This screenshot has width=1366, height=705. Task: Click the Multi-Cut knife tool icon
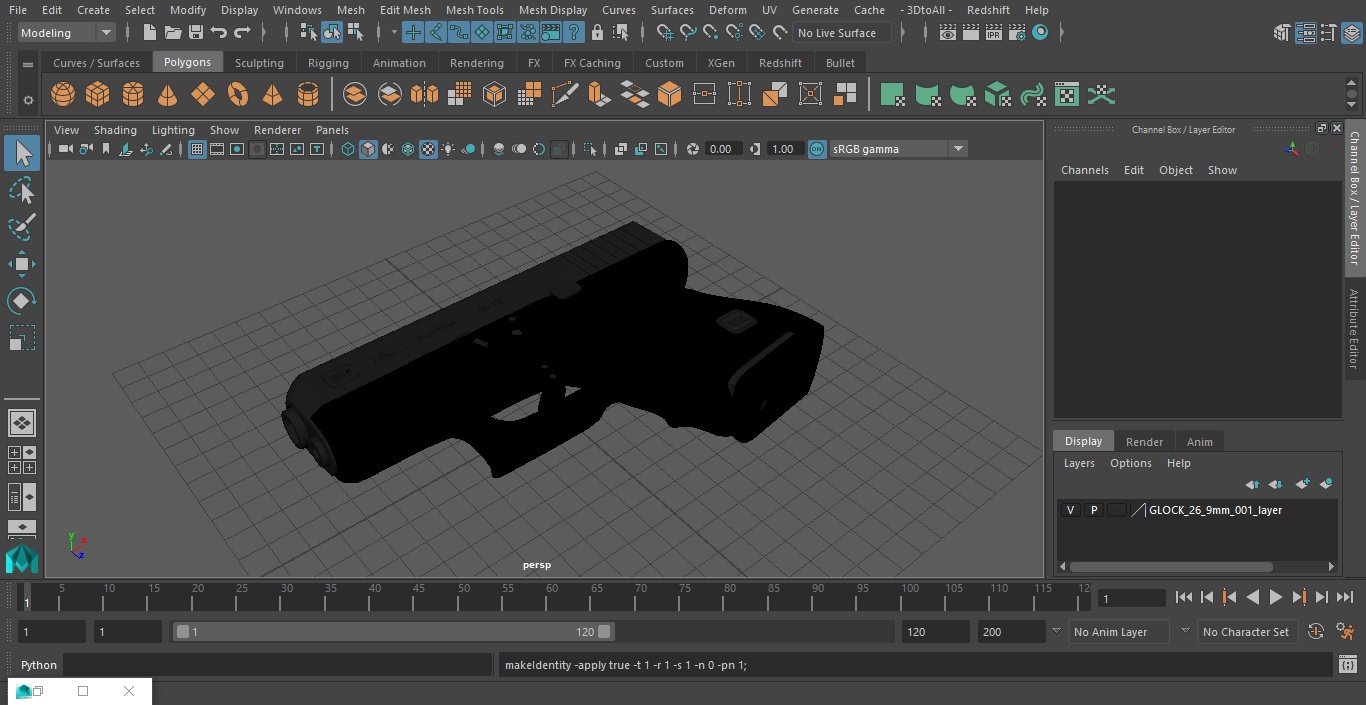[565, 95]
